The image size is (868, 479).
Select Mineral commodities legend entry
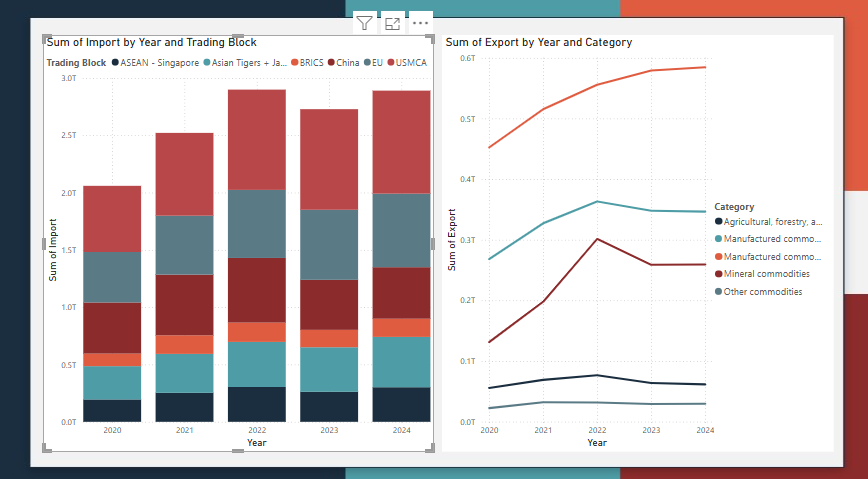(762, 274)
